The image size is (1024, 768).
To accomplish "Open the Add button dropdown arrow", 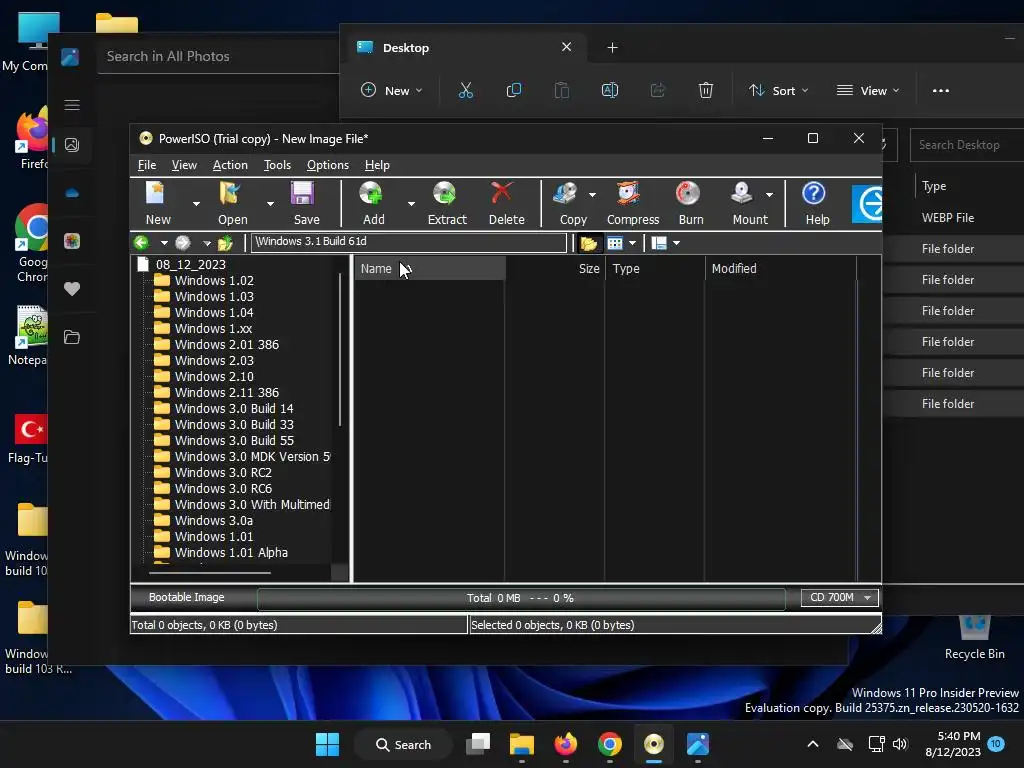I will point(411,204).
